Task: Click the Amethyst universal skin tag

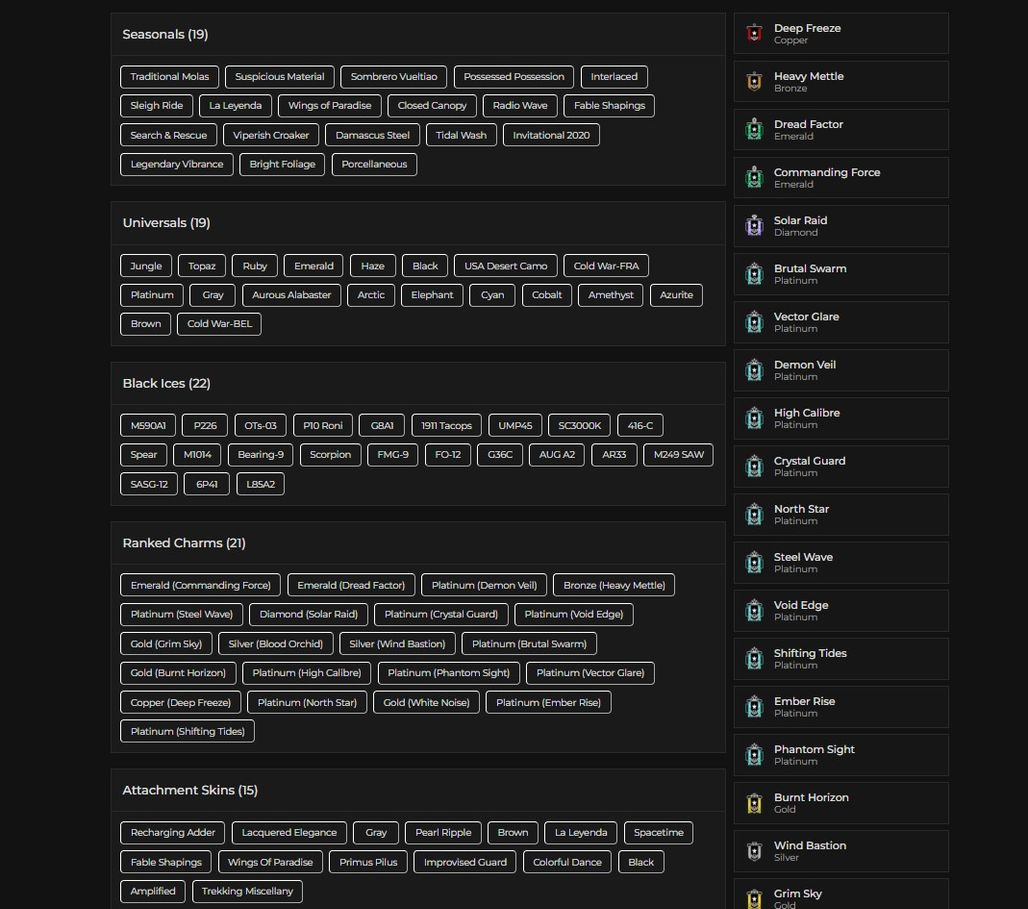Action: pos(610,294)
